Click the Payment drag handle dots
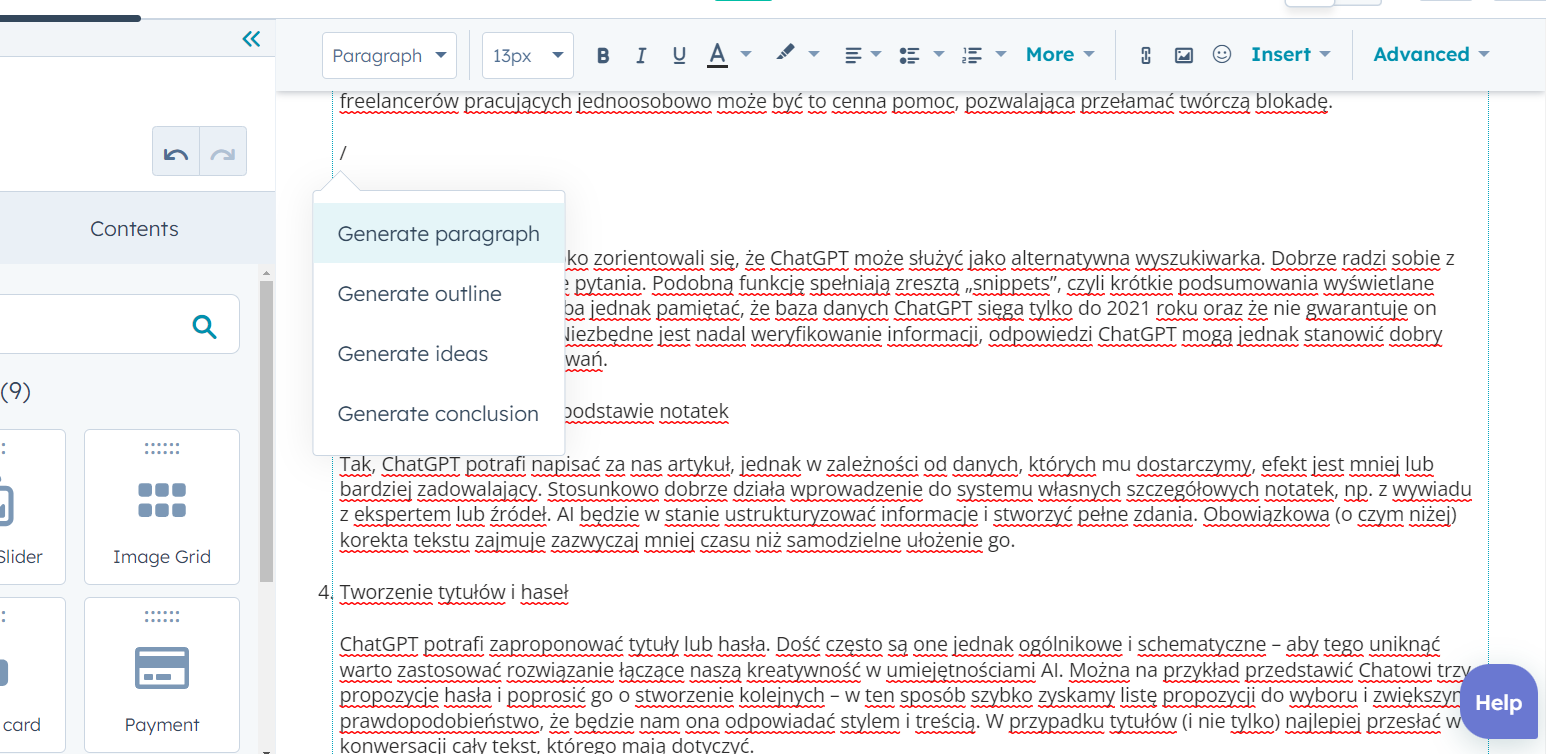Screen dimensions: 1546x754 pyautogui.click(x=162, y=617)
